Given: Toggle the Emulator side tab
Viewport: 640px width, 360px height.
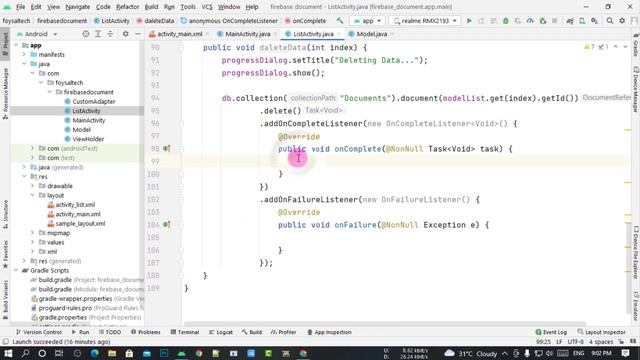Looking at the screenshot, I should pyautogui.click(x=636, y=306).
